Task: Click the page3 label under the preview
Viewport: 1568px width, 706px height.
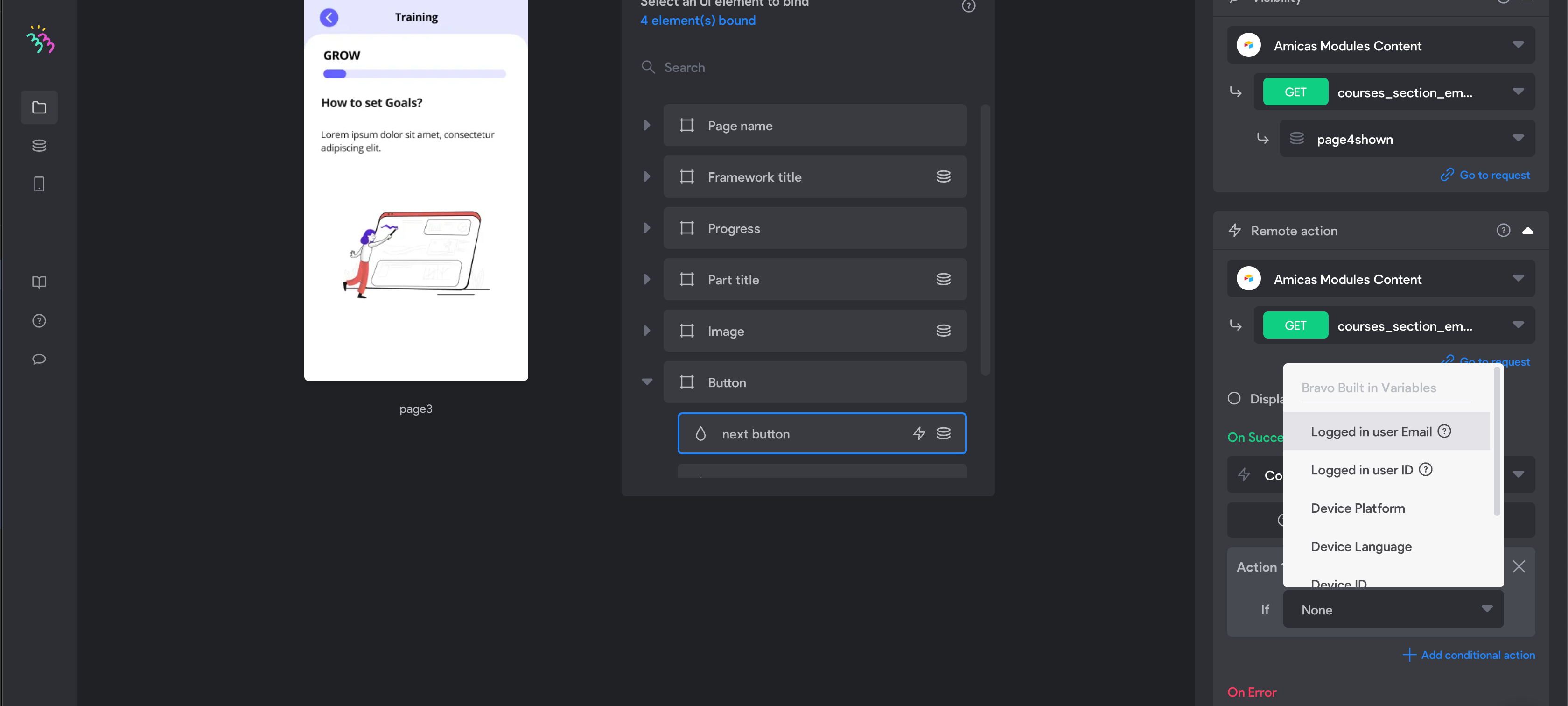Action: [x=416, y=409]
